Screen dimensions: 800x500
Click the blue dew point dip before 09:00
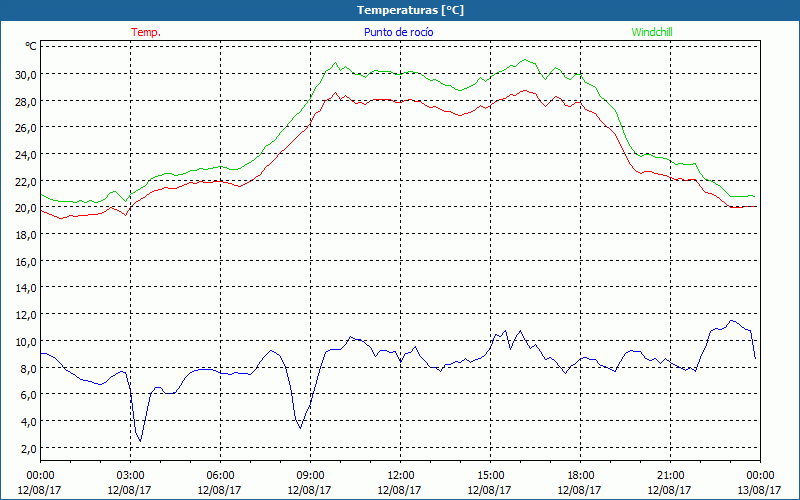tap(301, 428)
